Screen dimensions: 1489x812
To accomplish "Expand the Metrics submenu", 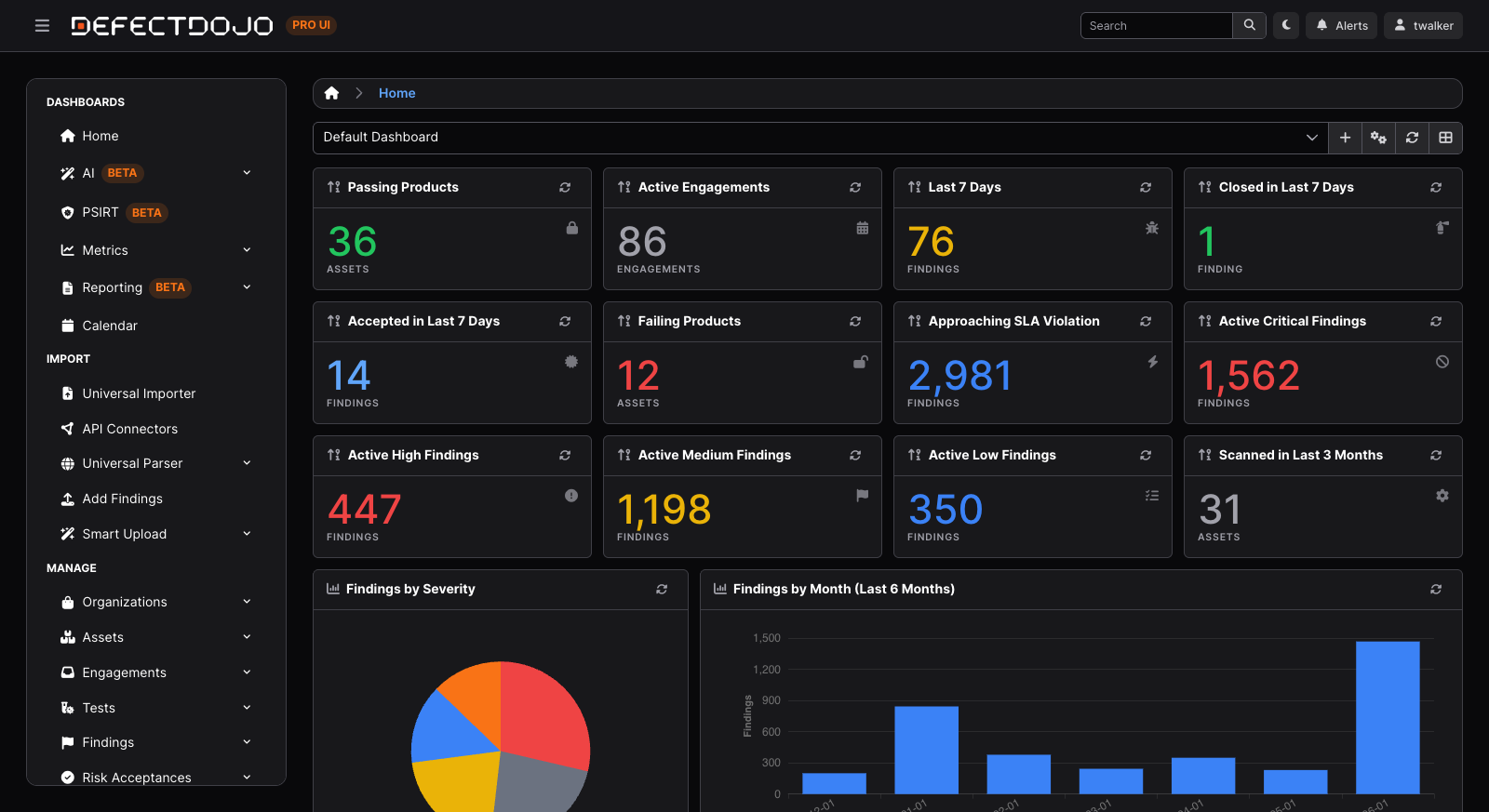I will click(156, 250).
